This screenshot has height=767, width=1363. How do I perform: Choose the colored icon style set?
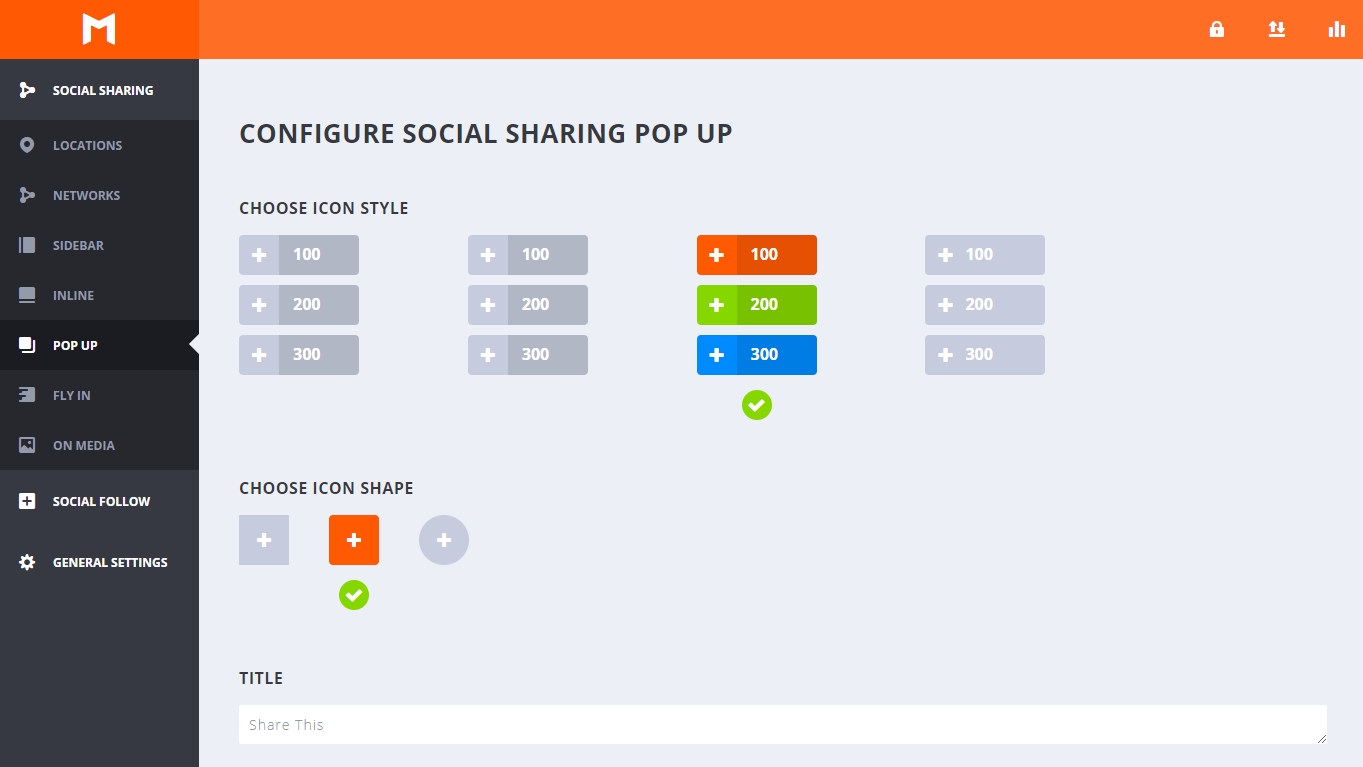click(757, 305)
